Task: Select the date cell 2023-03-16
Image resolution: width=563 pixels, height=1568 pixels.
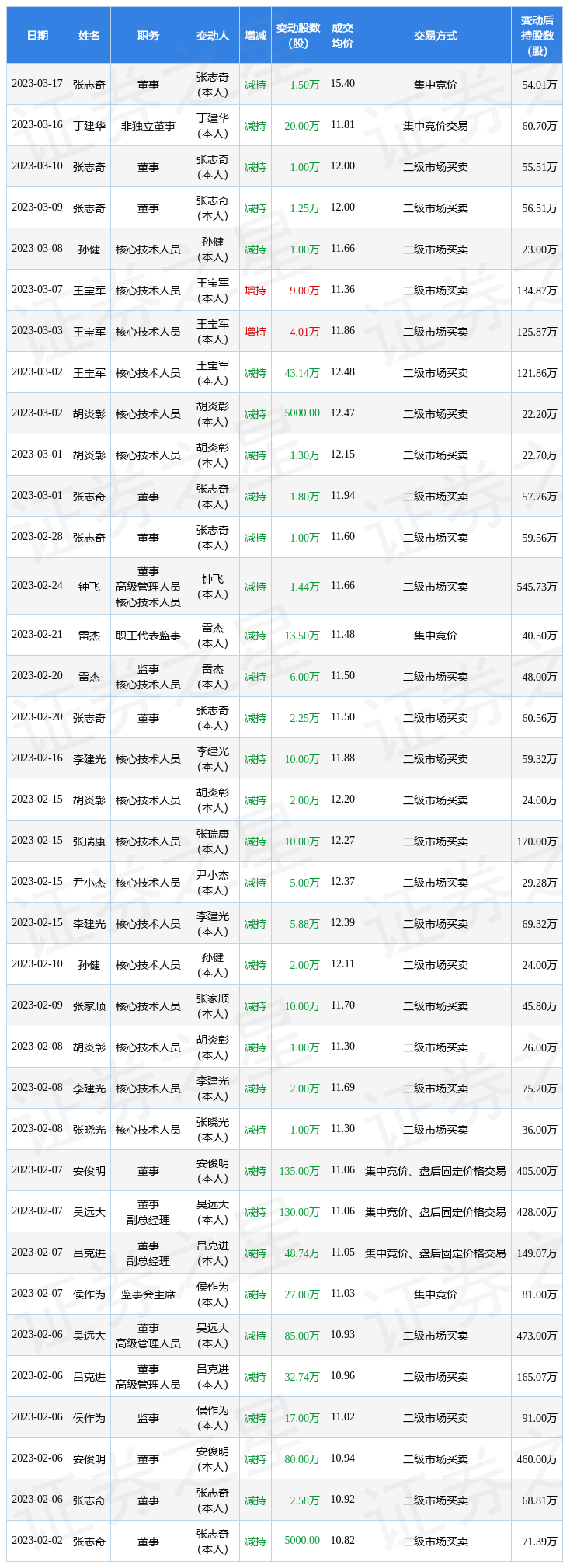Action: [37, 125]
